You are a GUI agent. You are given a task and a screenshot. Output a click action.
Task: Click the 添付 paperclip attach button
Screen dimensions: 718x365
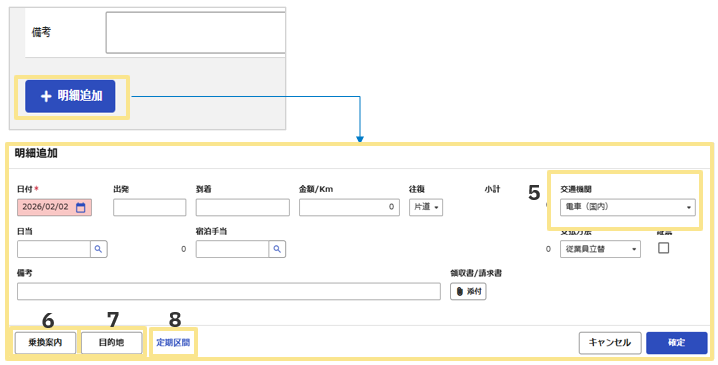(x=468, y=291)
